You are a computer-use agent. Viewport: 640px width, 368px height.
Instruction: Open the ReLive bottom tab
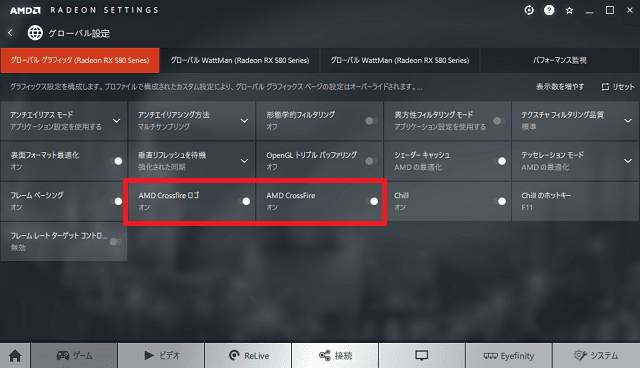click(249, 356)
